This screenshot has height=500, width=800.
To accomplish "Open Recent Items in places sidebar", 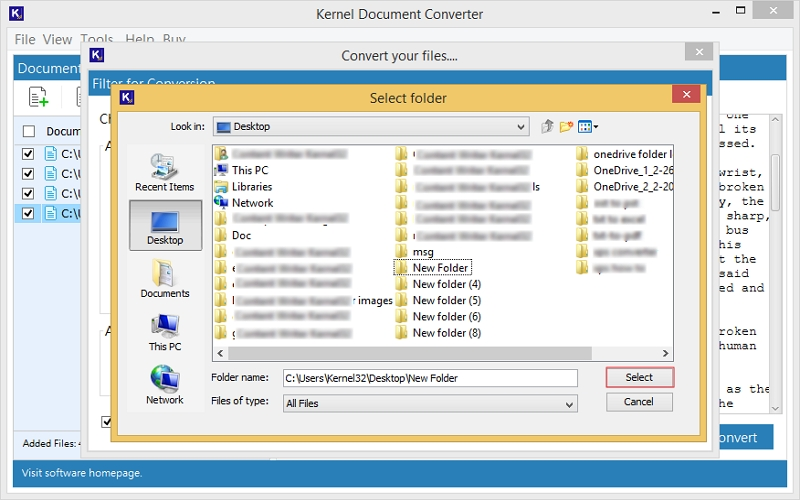I will tap(164, 172).
